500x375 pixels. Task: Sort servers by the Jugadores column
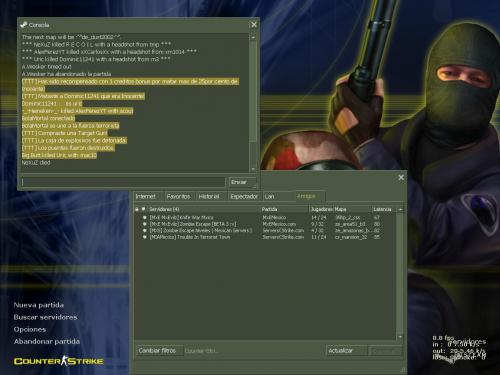[321, 209]
